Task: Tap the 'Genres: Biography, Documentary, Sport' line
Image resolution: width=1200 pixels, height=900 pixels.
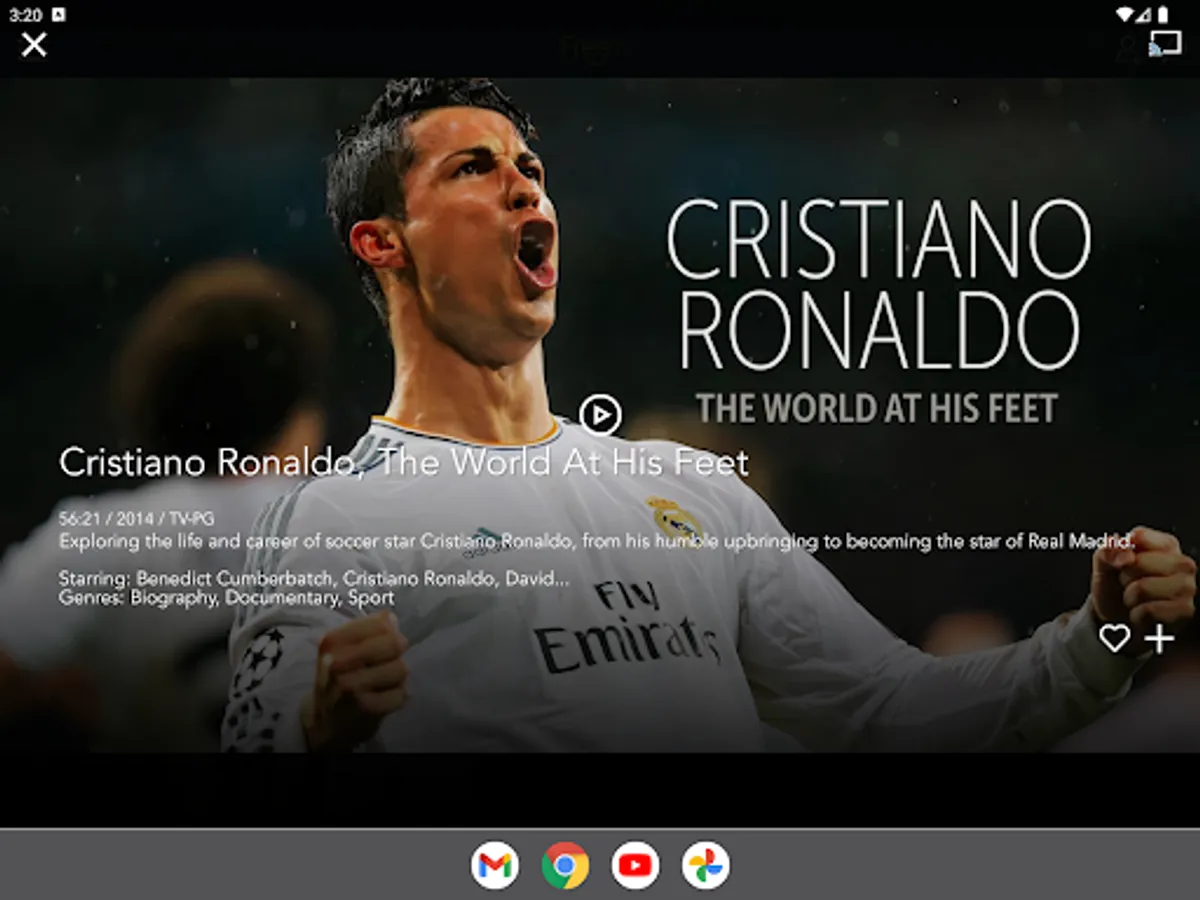Action: pyautogui.click(x=226, y=598)
